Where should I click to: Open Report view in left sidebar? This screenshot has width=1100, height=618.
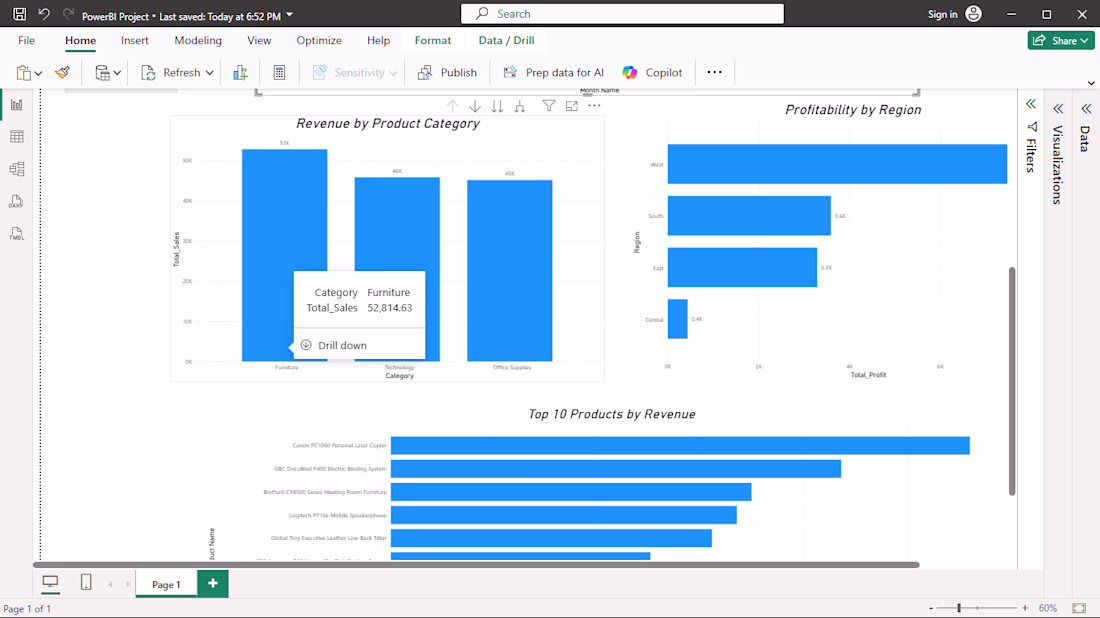click(x=17, y=105)
